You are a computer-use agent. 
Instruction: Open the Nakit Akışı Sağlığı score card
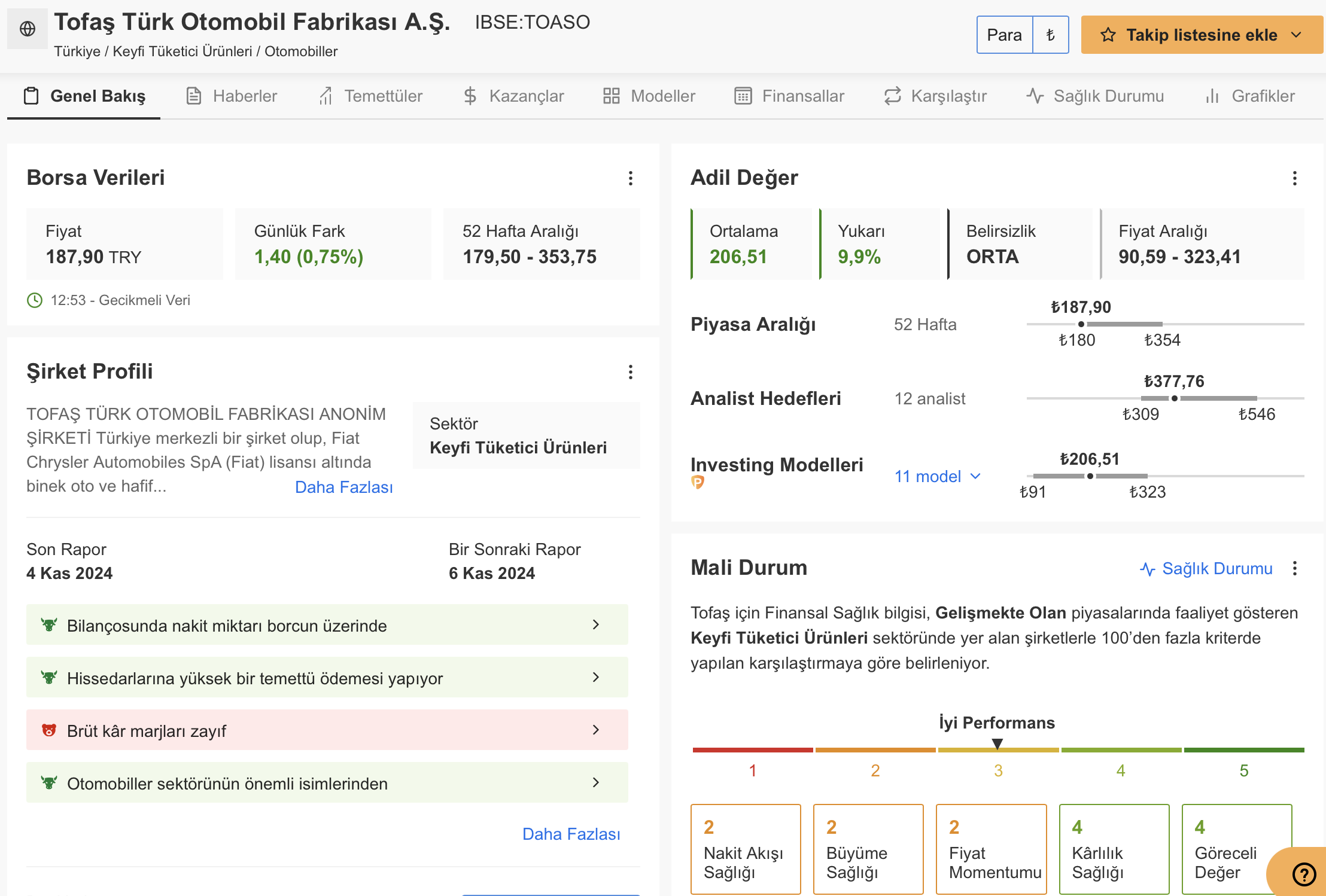point(746,849)
